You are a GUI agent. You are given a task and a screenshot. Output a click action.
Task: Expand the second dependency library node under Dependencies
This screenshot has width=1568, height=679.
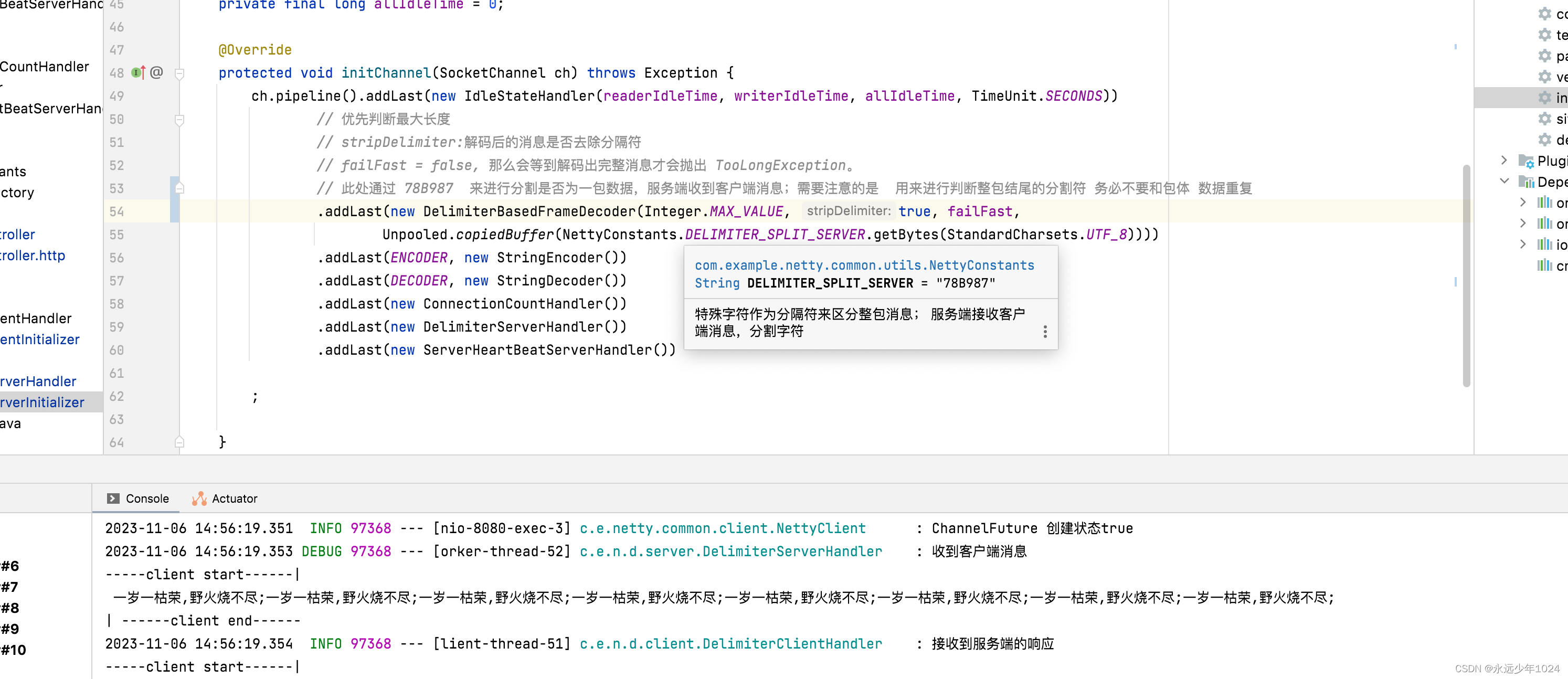click(x=1523, y=224)
